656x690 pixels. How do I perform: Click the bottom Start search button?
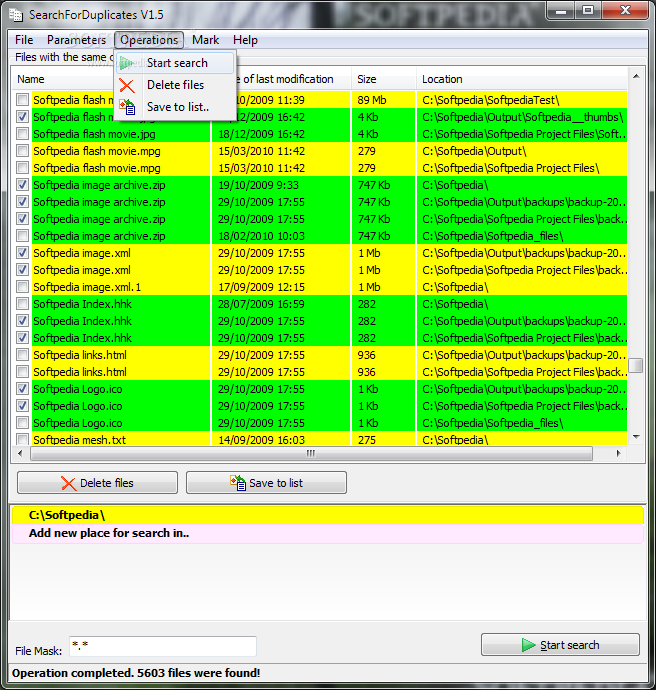pos(560,645)
